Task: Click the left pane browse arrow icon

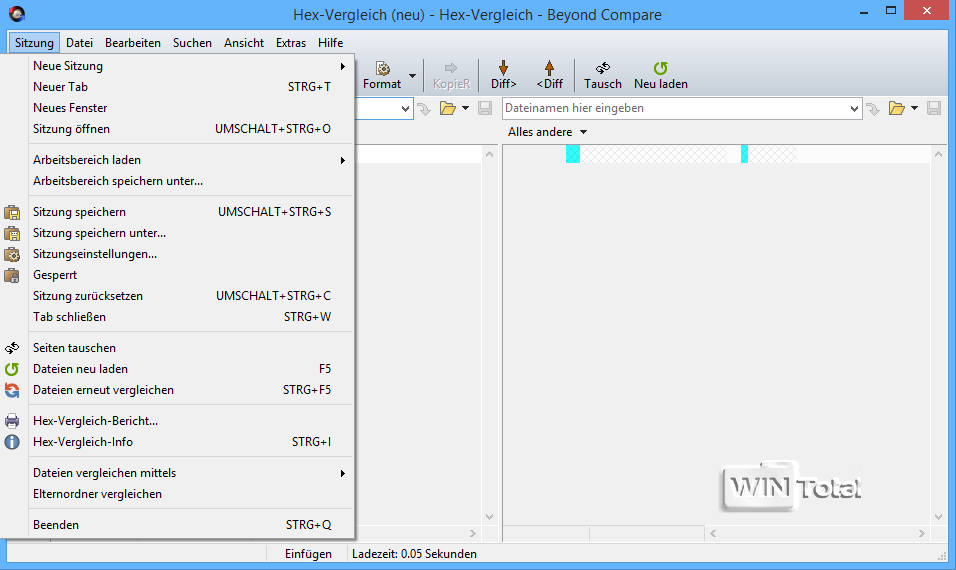Action: tap(424, 109)
